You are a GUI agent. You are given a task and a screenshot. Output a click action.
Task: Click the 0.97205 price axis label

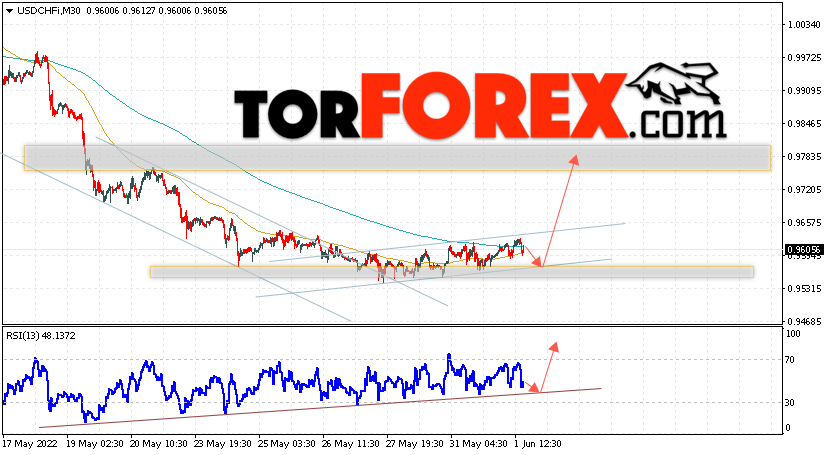(804, 189)
